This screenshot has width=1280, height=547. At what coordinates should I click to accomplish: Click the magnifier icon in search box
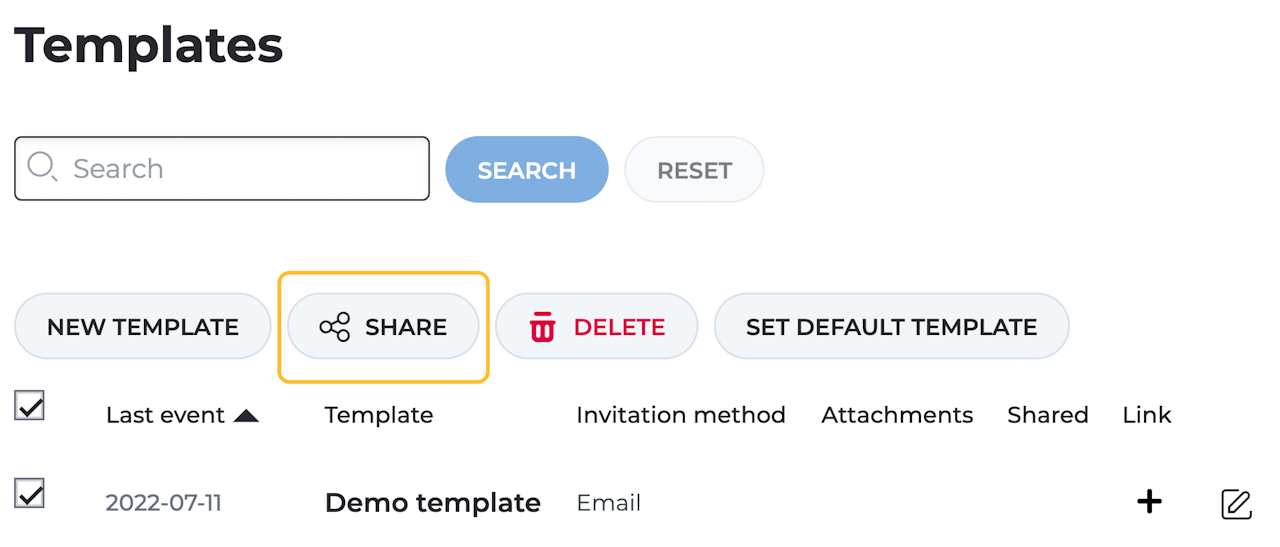coord(42,167)
